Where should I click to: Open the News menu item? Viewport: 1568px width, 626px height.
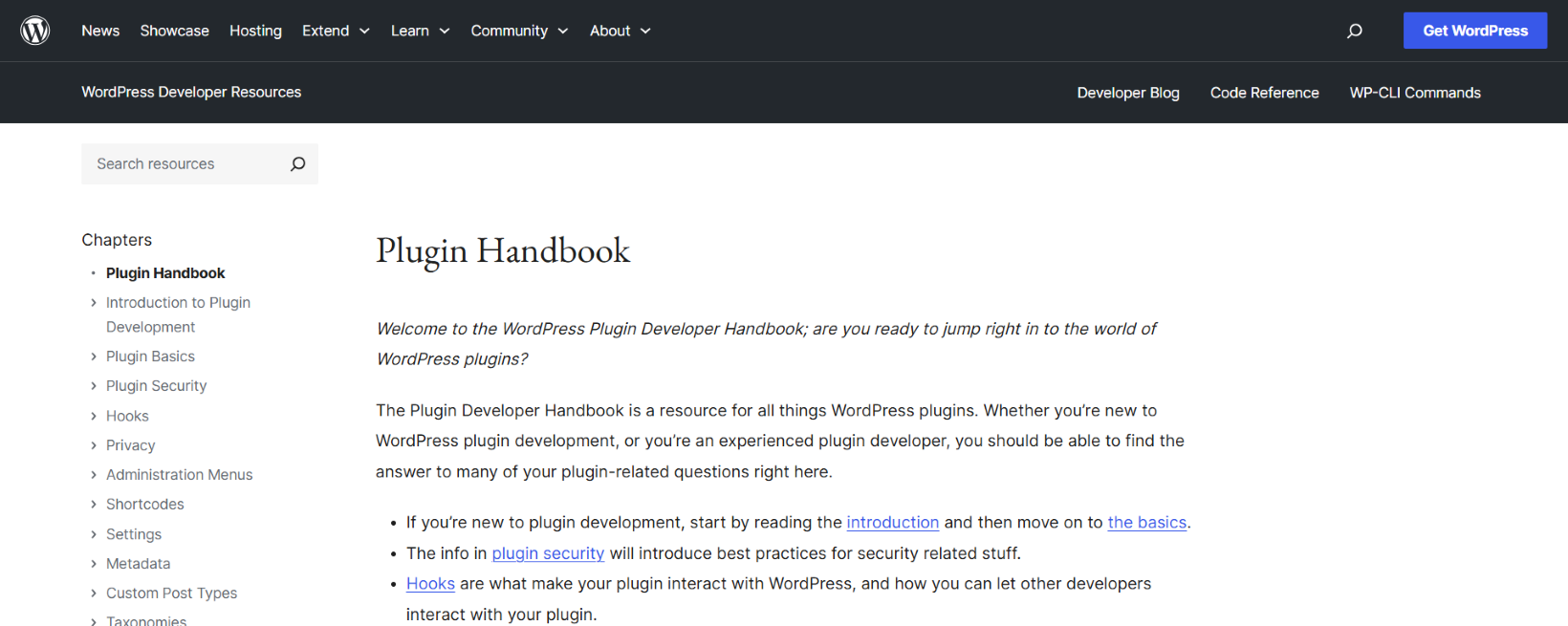(x=100, y=31)
